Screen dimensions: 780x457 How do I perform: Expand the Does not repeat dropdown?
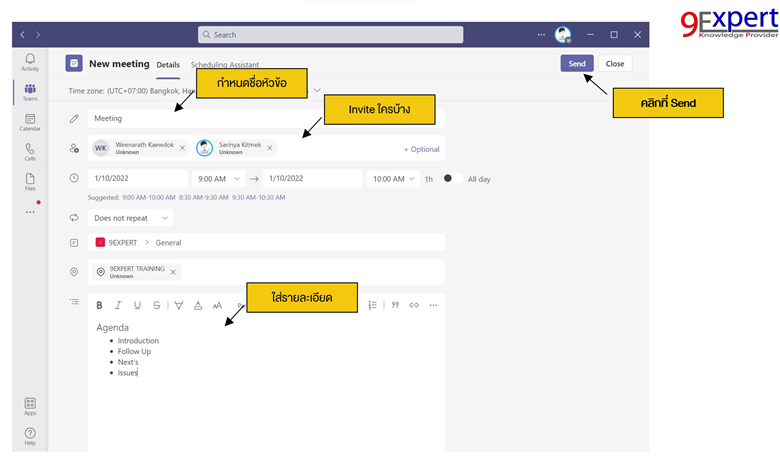click(130, 217)
